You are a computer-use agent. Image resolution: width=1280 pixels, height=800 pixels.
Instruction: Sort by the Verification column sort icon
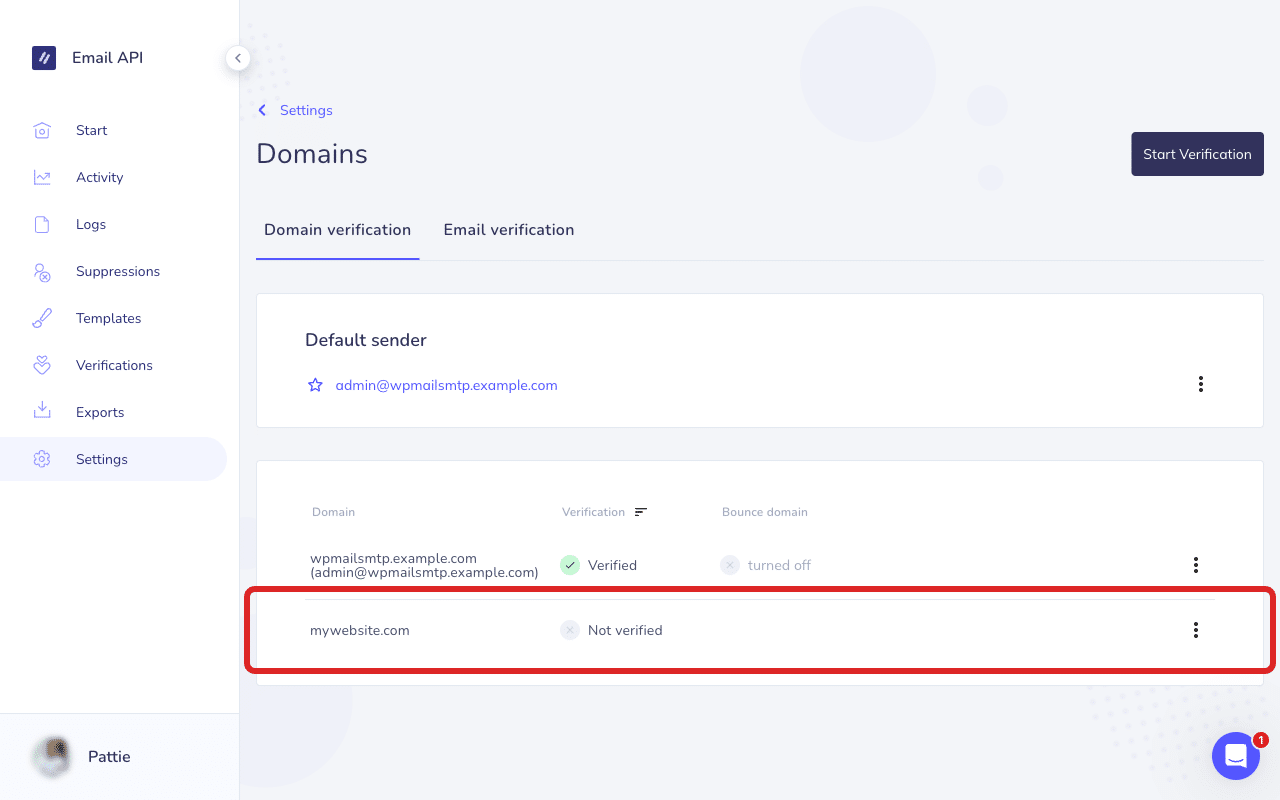click(x=641, y=512)
